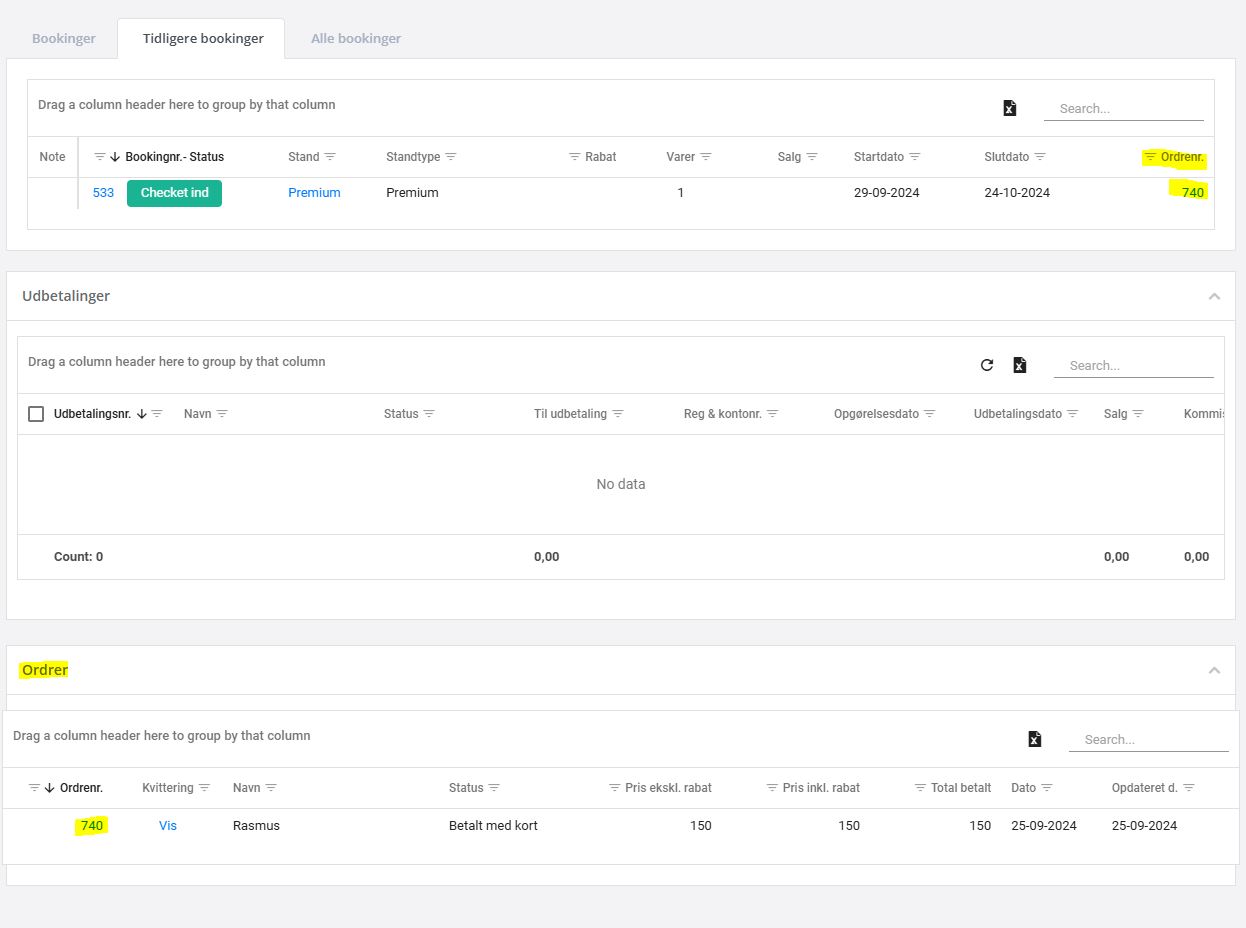This screenshot has height=928, width=1246.
Task: Open booking number 533 link
Action: 103,193
